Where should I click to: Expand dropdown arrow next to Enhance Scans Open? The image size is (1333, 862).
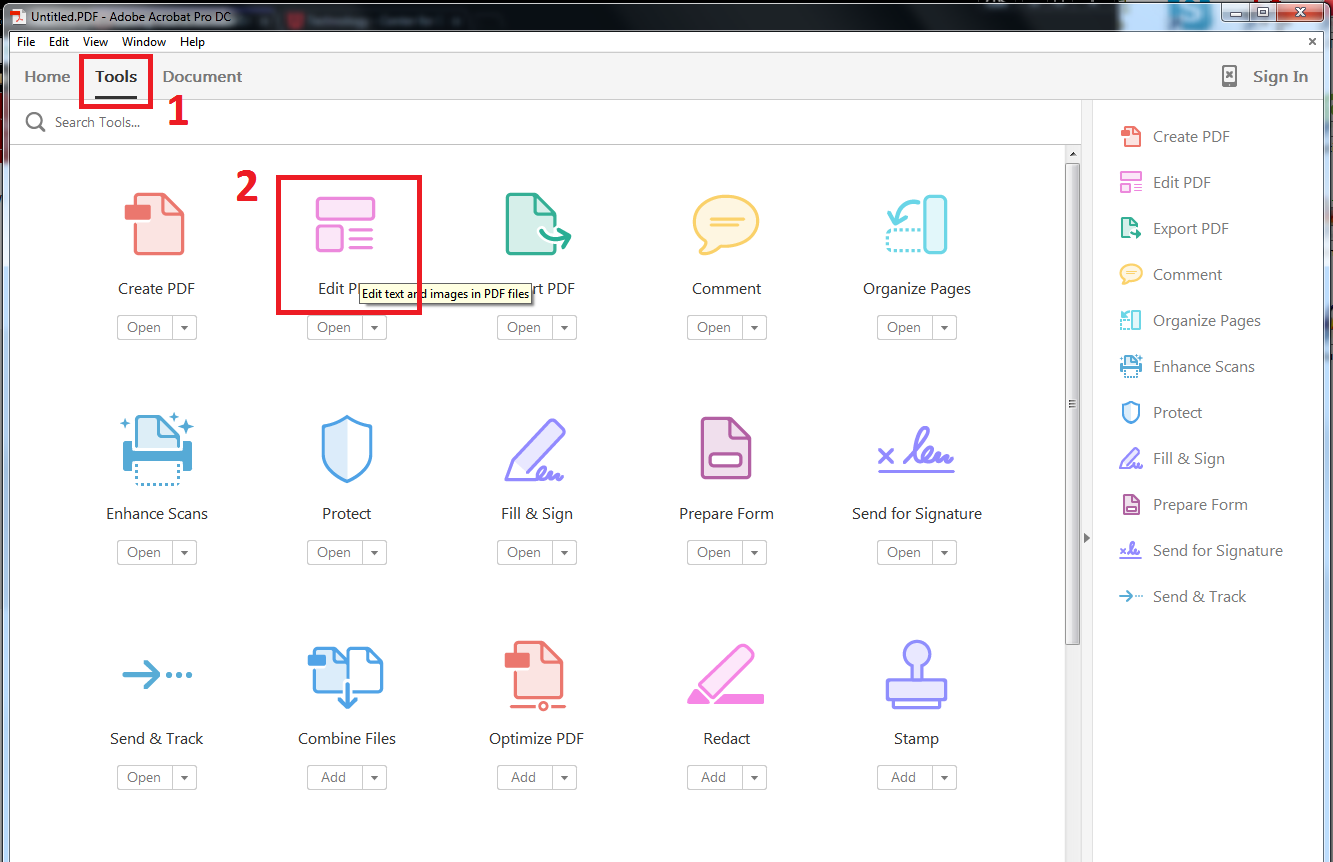(184, 553)
